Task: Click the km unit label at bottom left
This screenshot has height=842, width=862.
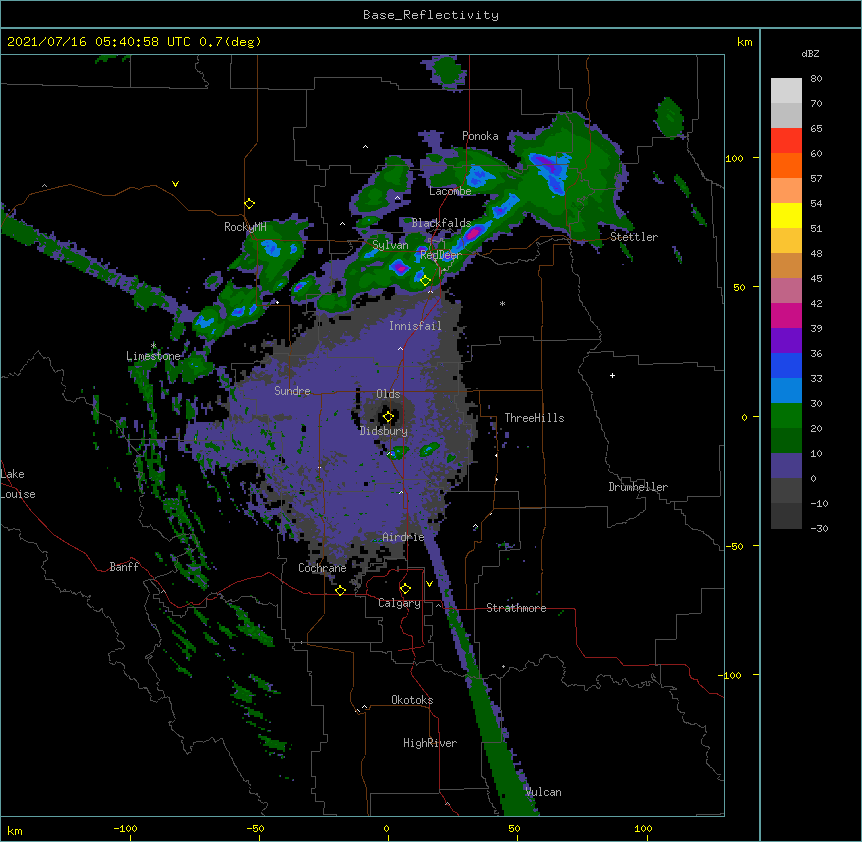Action: pos(15,830)
